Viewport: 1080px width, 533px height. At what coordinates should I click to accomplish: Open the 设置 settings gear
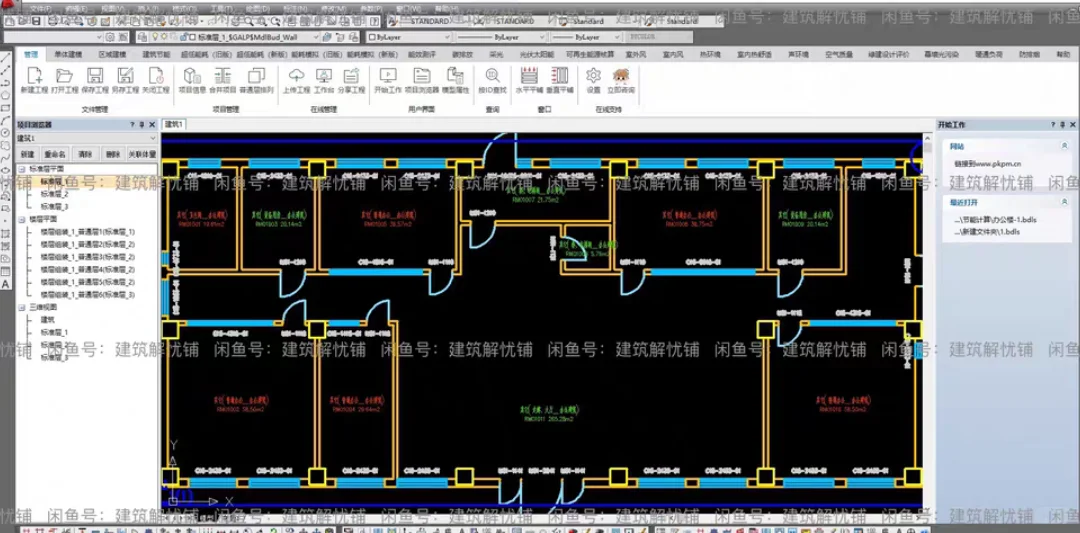593,80
